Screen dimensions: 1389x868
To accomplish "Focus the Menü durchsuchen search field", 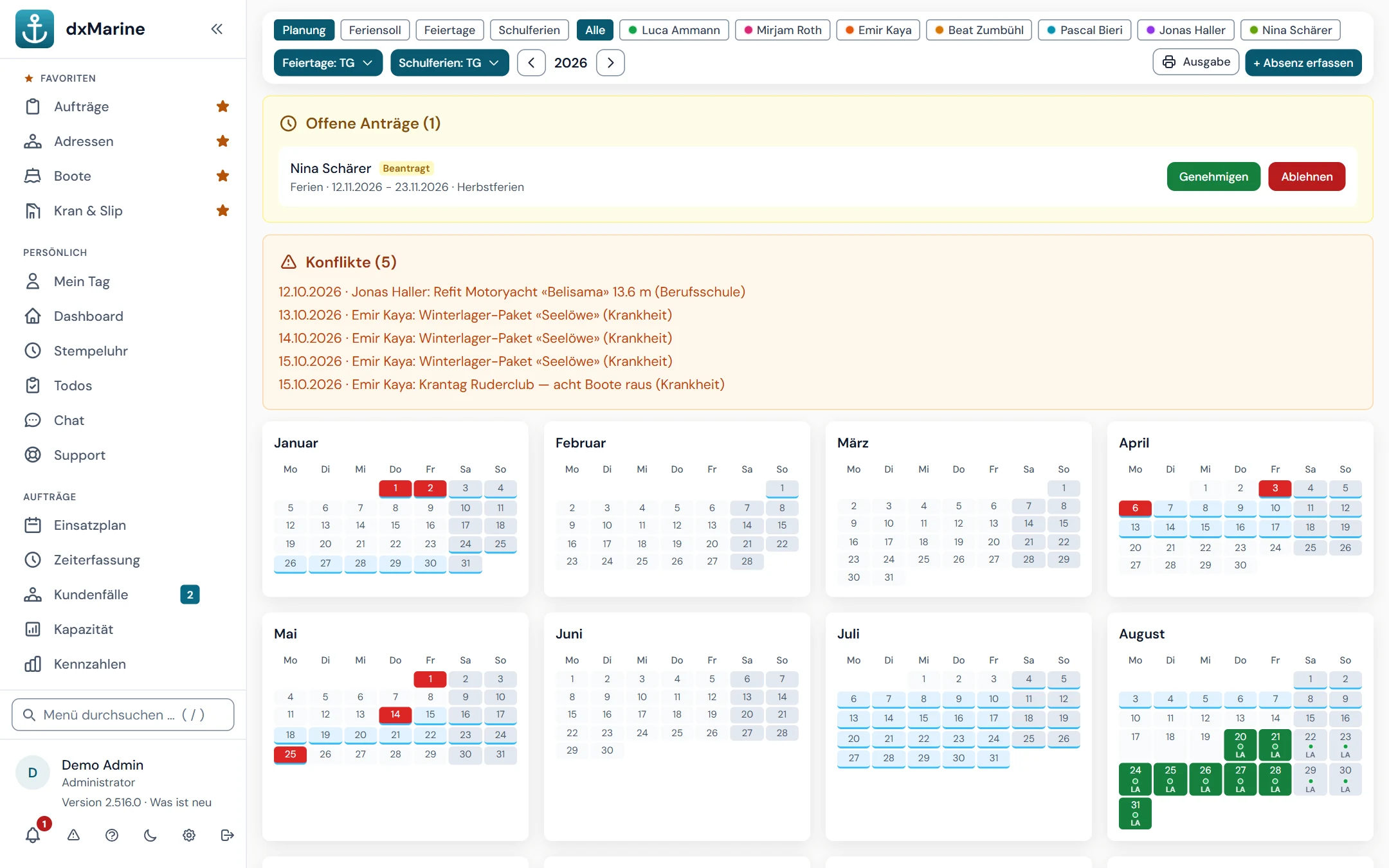I will click(123, 715).
